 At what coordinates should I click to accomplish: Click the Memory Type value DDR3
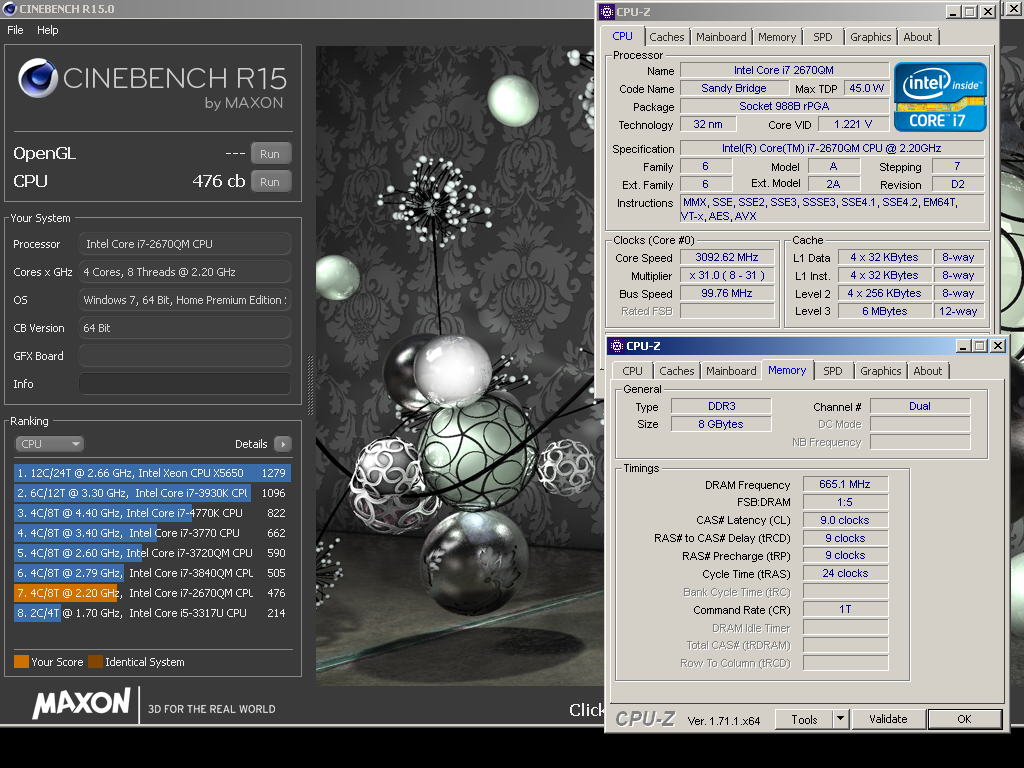(722, 406)
